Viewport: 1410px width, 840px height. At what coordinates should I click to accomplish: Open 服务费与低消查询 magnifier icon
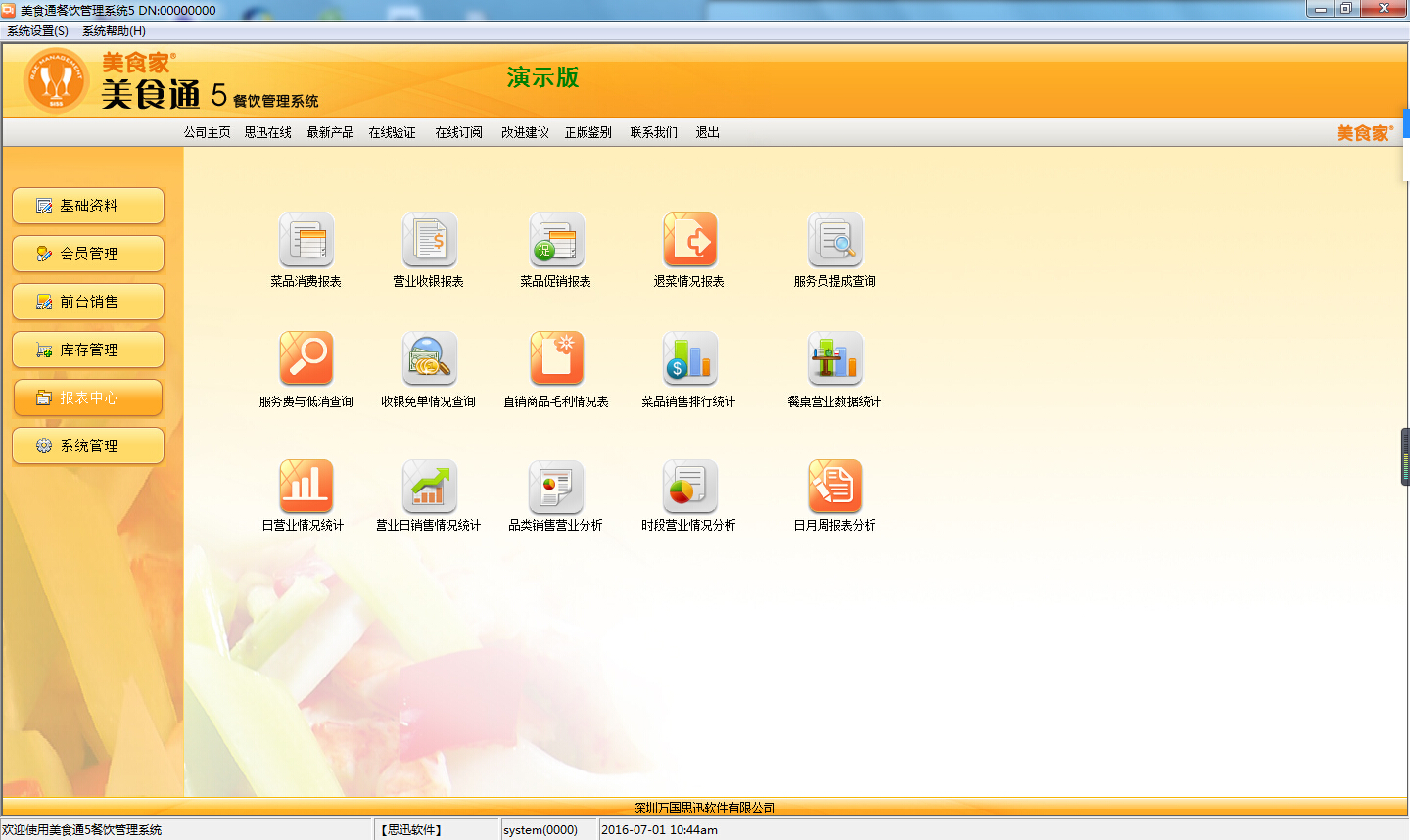coord(306,359)
